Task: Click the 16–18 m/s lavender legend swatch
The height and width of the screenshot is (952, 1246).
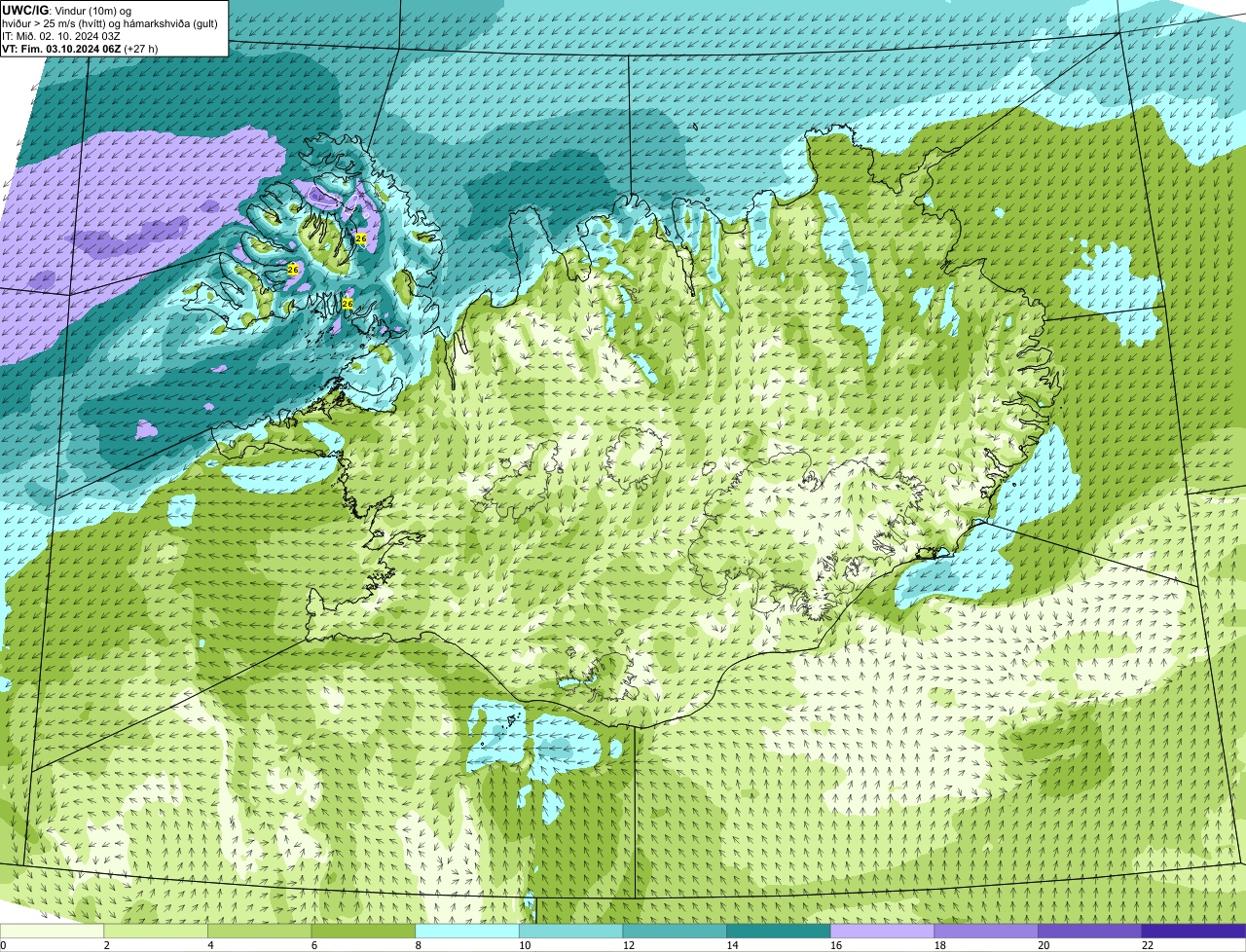Action: 882,931
